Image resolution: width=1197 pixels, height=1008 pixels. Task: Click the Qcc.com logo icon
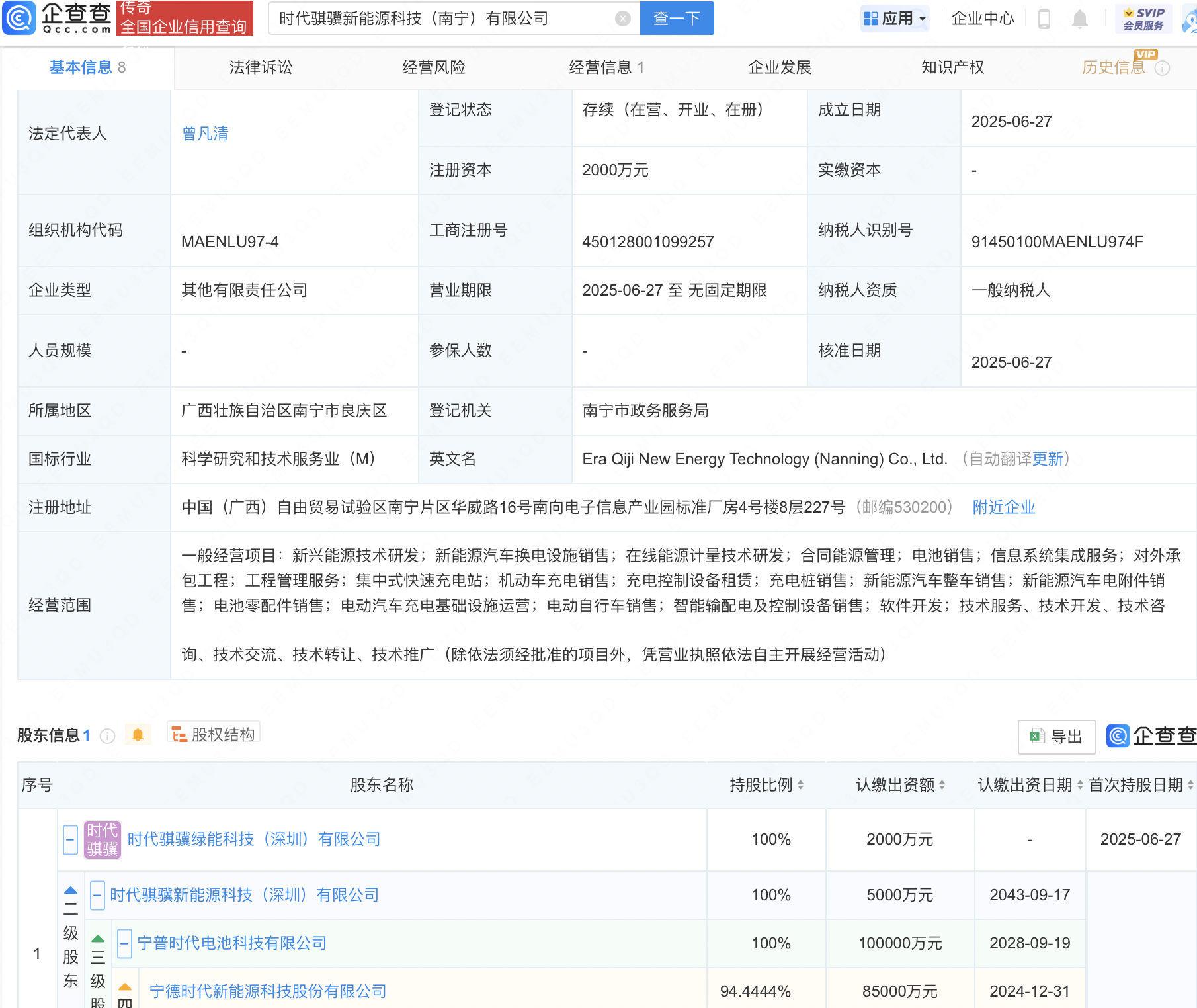pos(19,18)
